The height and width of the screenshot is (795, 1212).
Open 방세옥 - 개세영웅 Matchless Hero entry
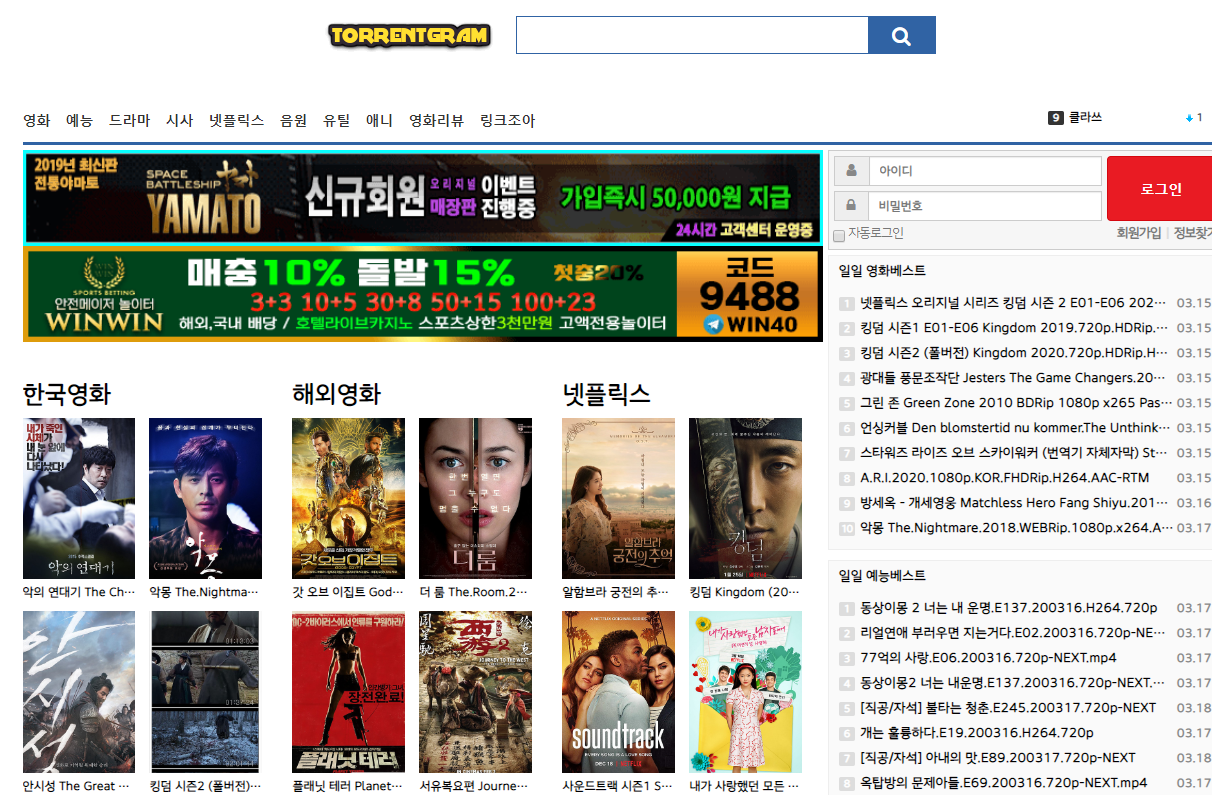1014,502
